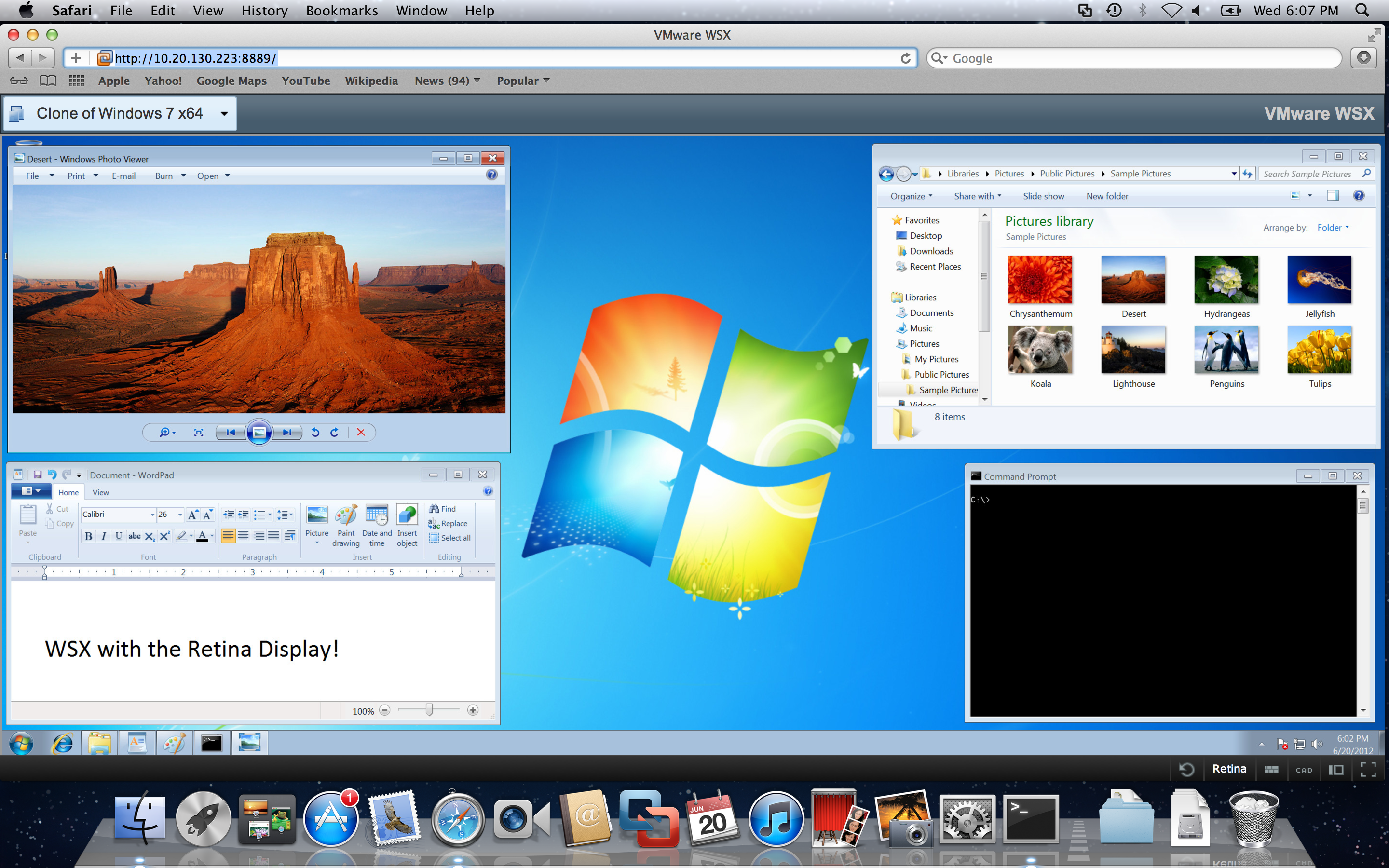This screenshot has width=1389, height=868.
Task: Click E-mail in Photo Viewer
Action: pyautogui.click(x=123, y=176)
